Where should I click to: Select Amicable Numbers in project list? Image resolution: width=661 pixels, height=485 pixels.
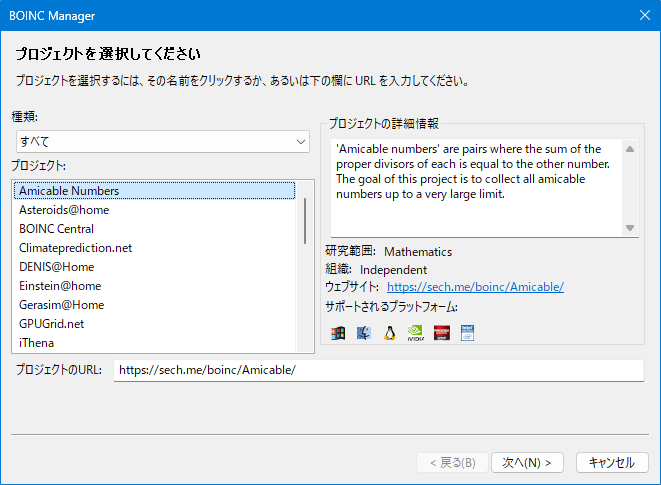pos(155,191)
